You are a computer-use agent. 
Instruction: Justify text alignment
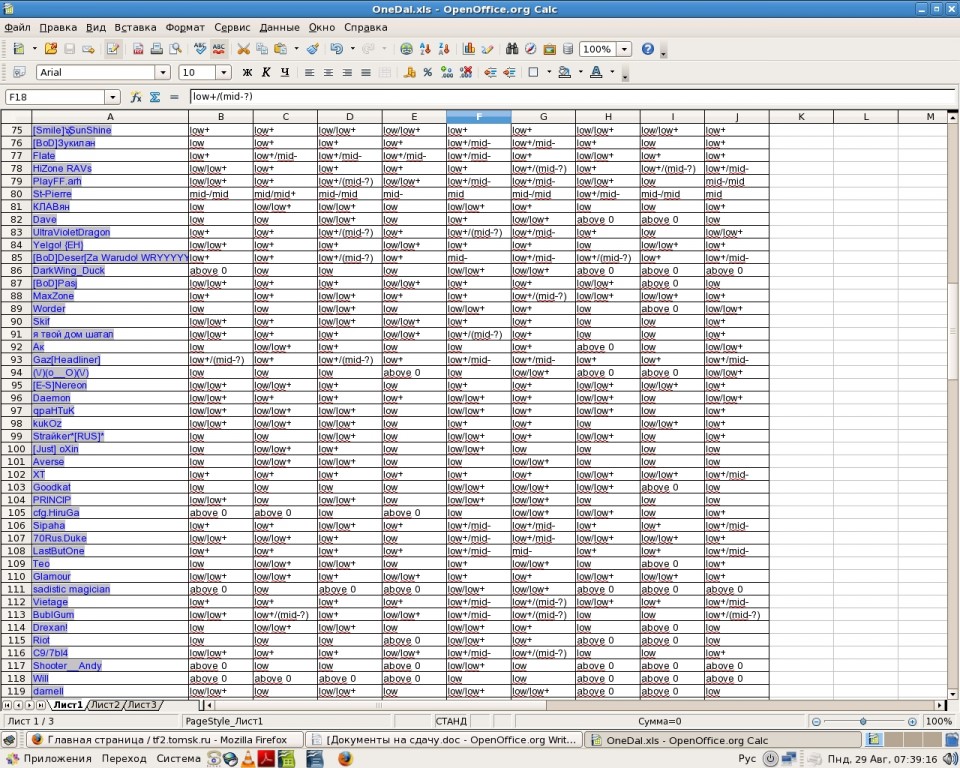click(x=366, y=72)
